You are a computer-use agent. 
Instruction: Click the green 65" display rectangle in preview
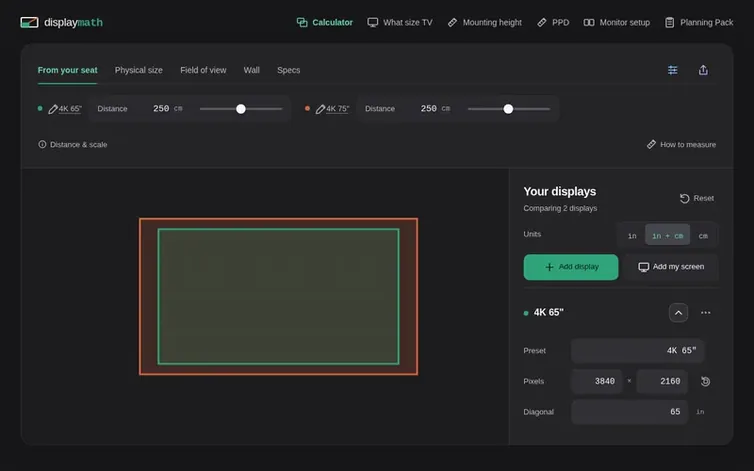coord(278,296)
